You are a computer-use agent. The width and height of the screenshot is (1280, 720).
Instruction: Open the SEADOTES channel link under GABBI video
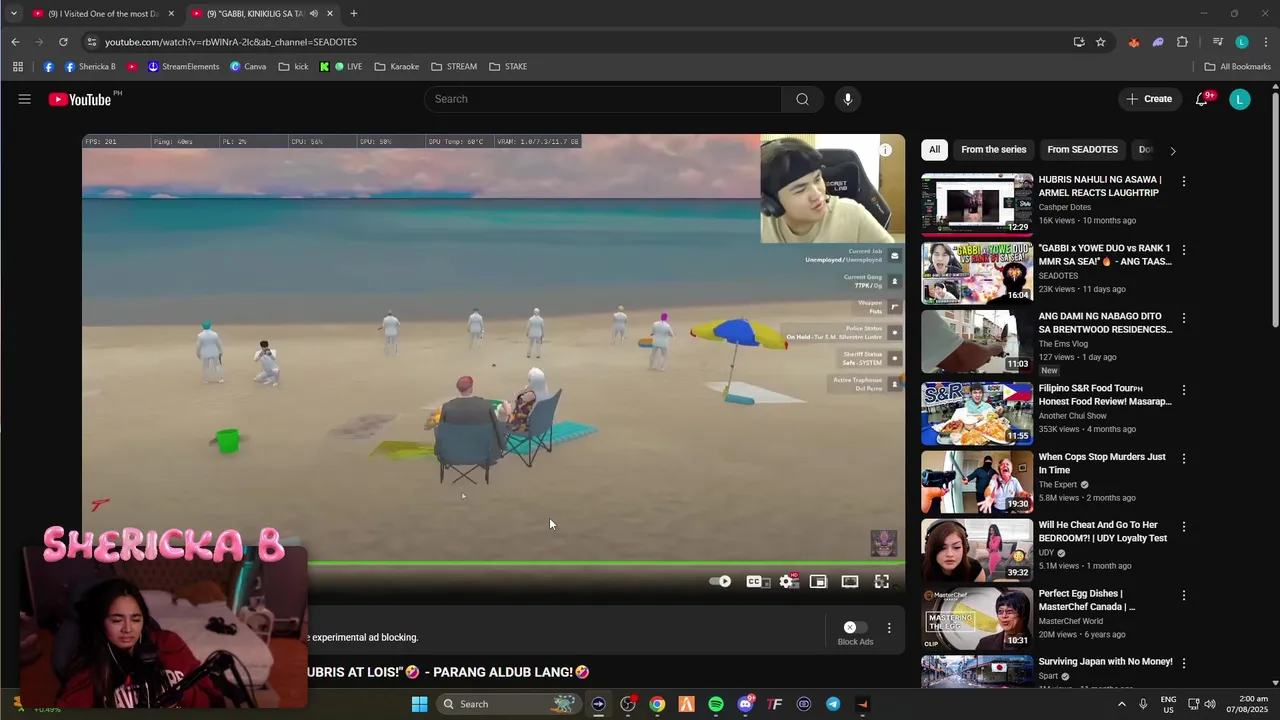[1058, 276]
